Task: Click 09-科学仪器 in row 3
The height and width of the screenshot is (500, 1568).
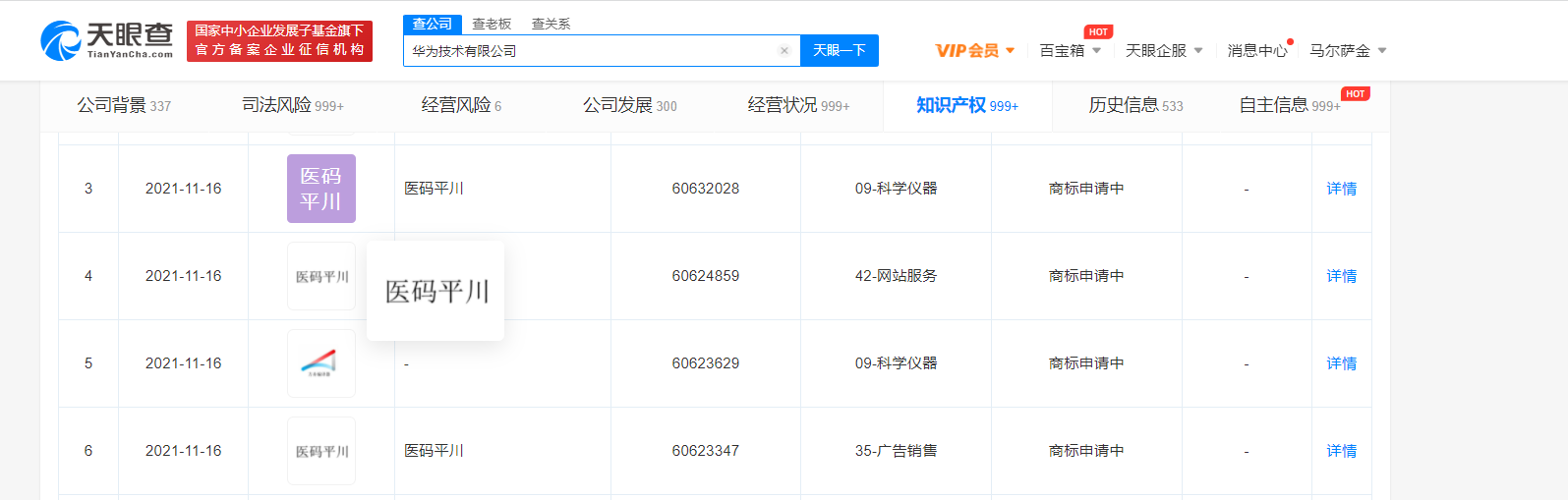Action: (x=896, y=189)
